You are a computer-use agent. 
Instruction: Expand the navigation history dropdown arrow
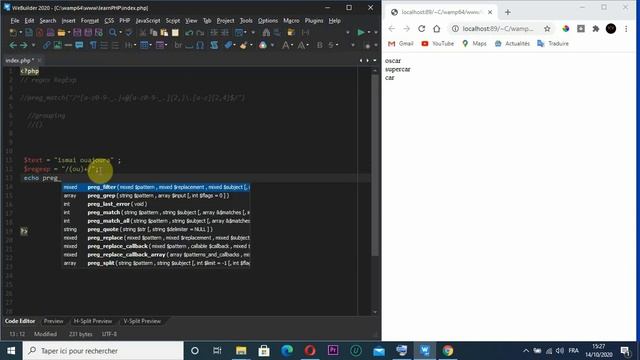click(x=33, y=45)
